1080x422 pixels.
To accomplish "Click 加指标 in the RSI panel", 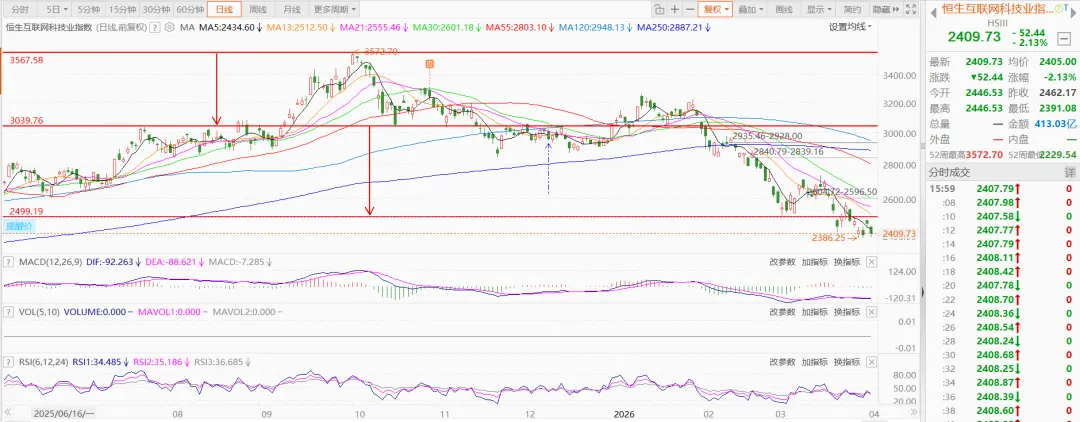I will pos(815,361).
